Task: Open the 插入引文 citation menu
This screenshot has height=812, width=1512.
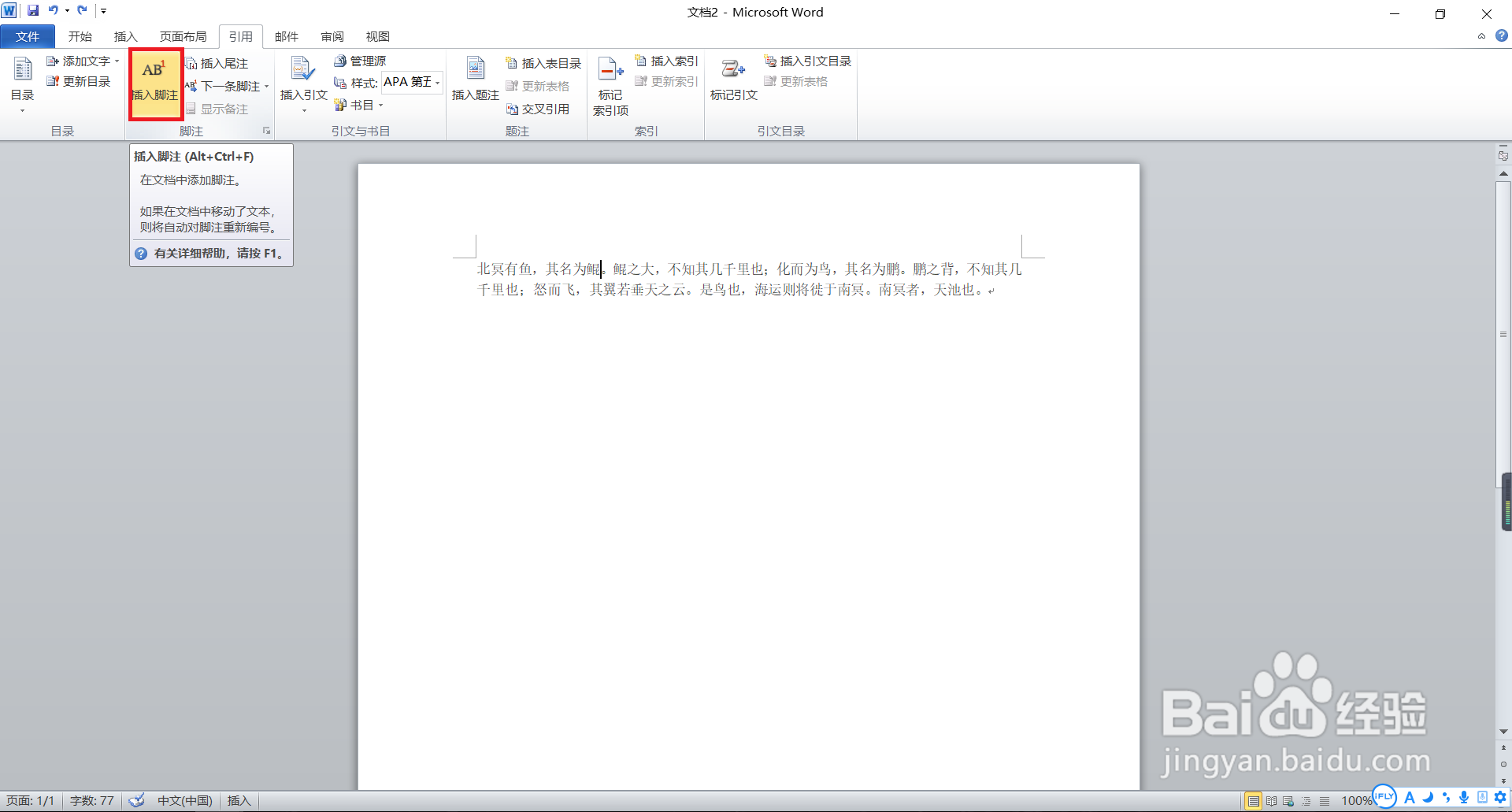Action: click(303, 84)
